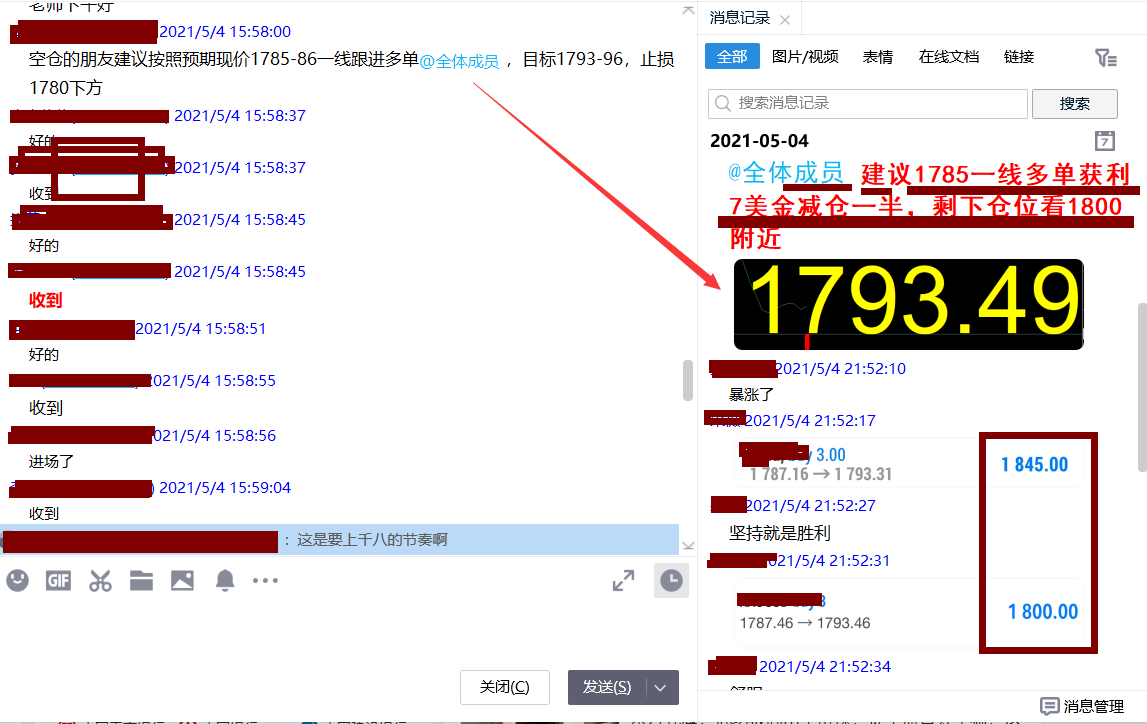Click the @全体成员 mention in chat
The width and height of the screenshot is (1147, 724).
click(x=459, y=61)
